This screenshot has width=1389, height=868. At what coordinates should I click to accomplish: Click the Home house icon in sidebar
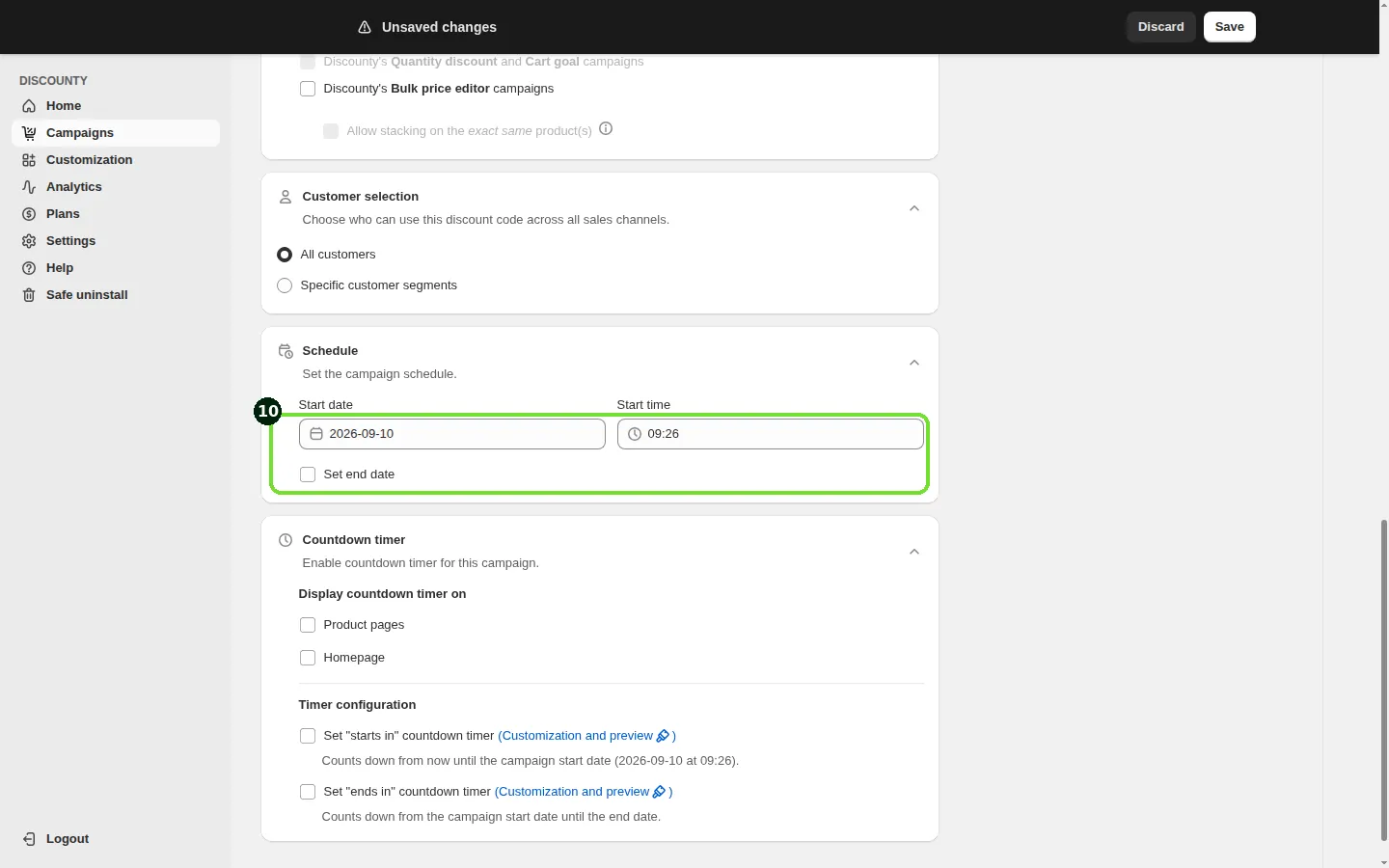point(29,106)
